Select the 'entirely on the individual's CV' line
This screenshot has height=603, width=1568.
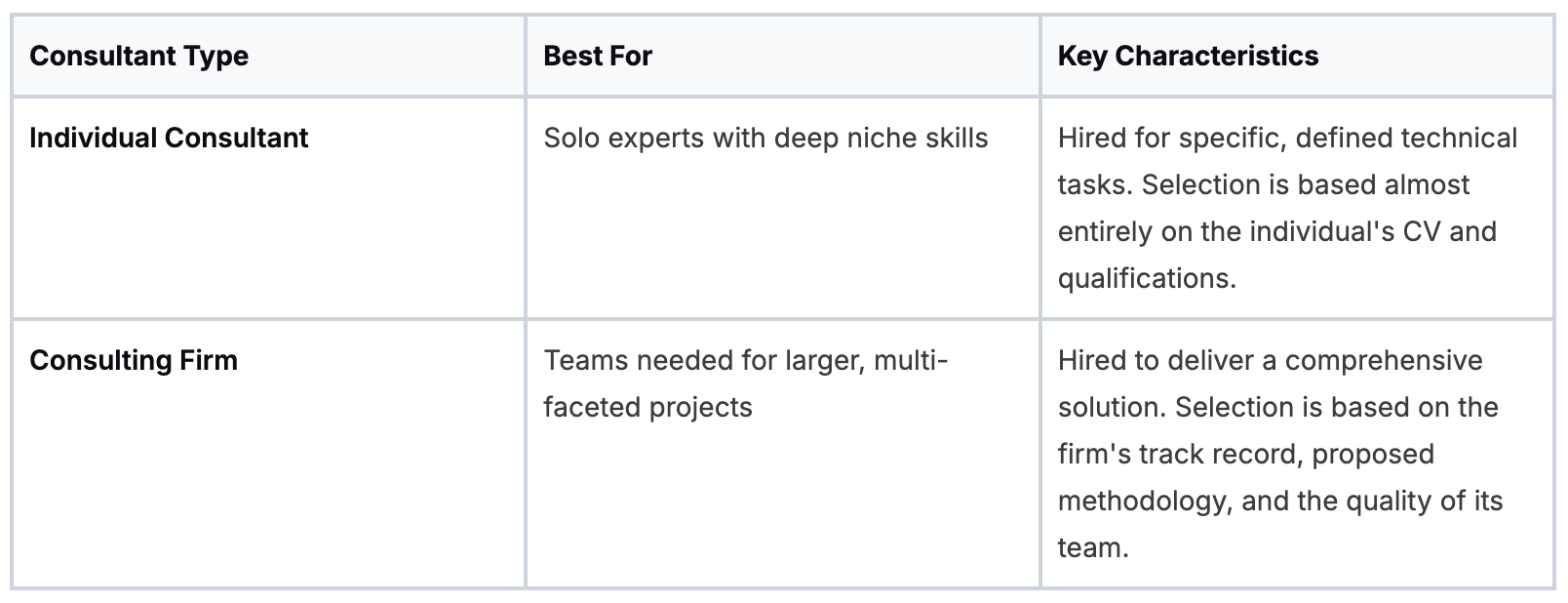1276,232
